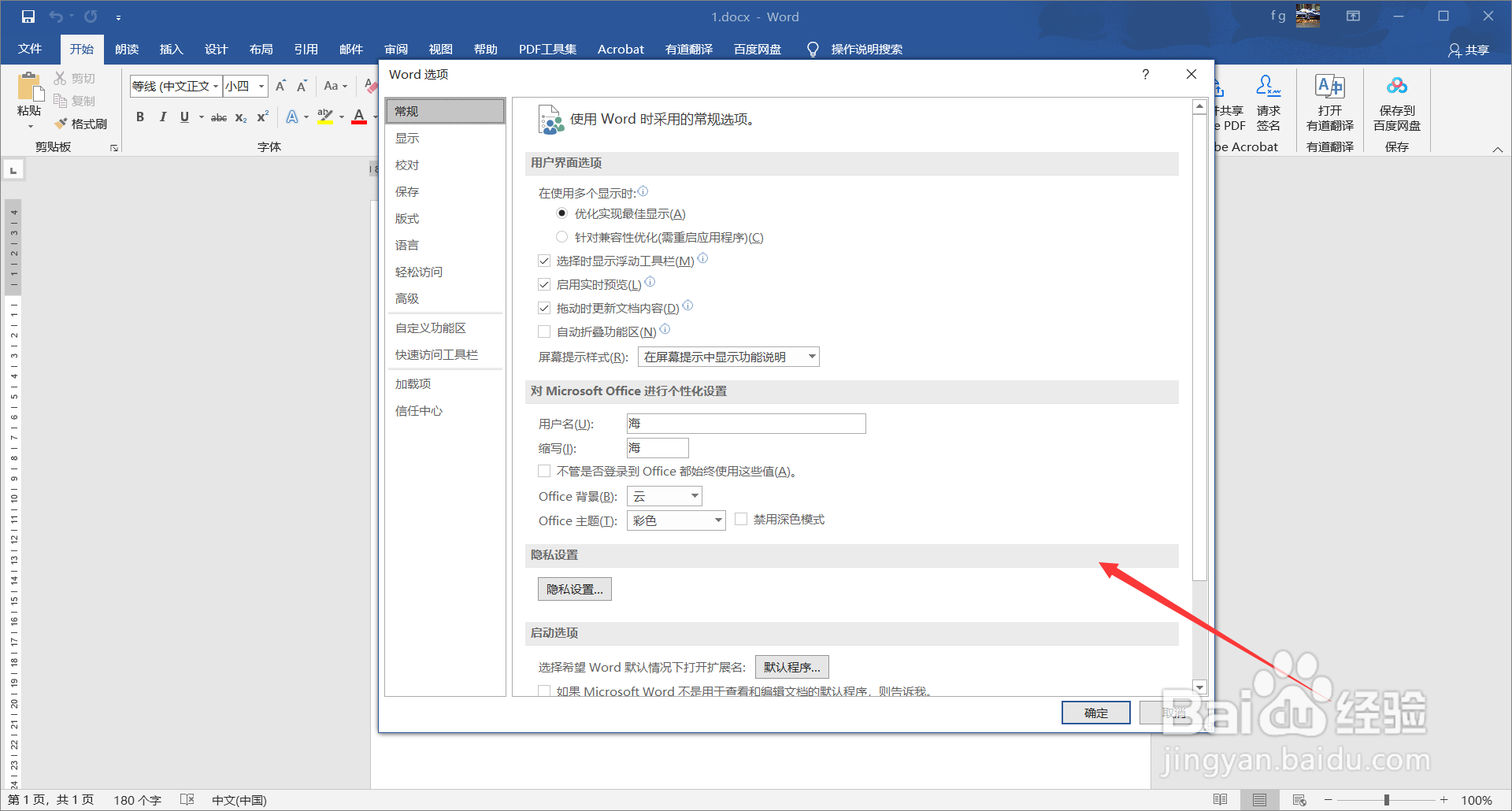
Task: Switch to Print Layout view in status bar
Action: (x=1259, y=800)
